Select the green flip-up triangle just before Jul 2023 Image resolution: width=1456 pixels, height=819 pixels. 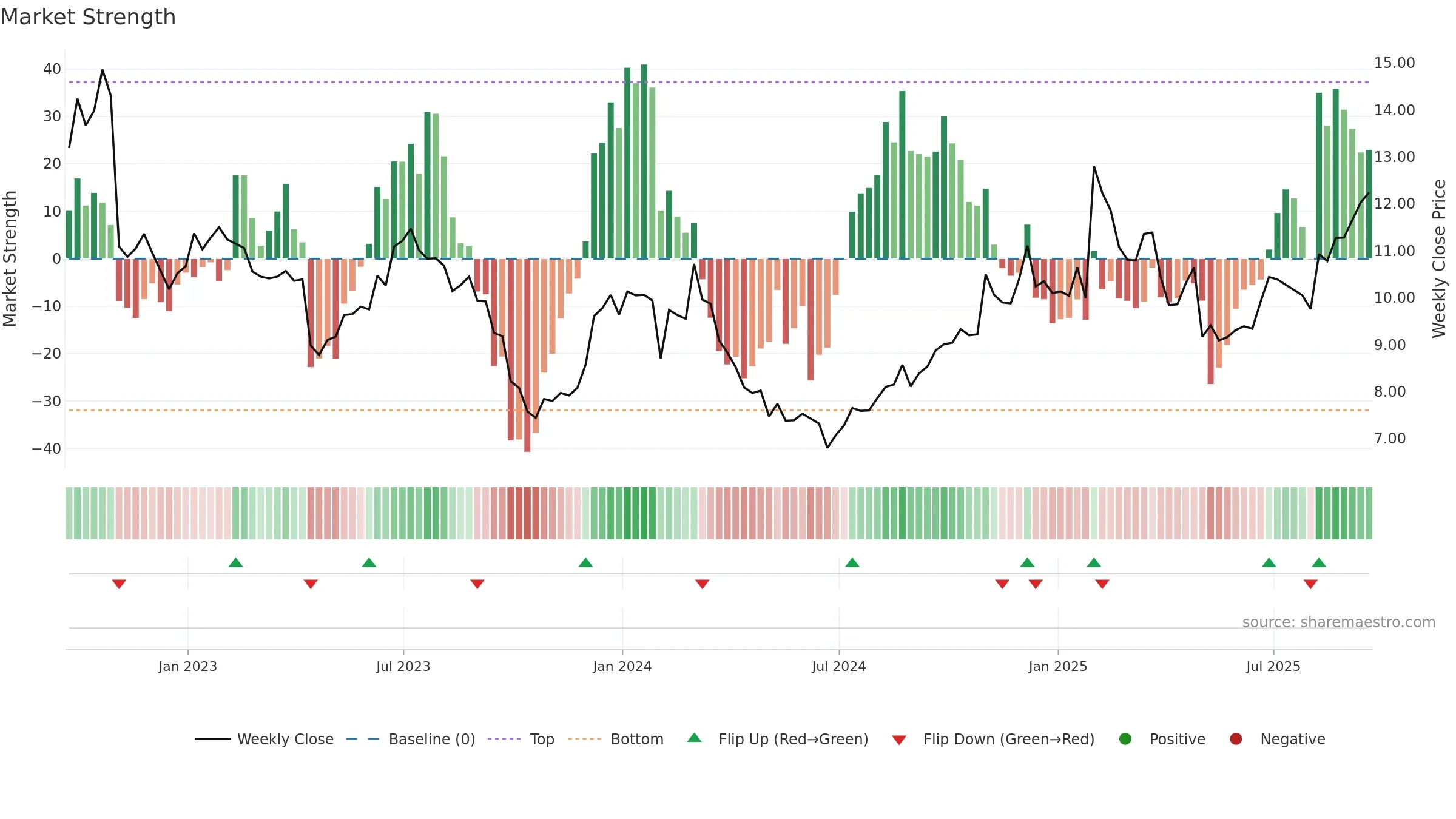[x=369, y=562]
